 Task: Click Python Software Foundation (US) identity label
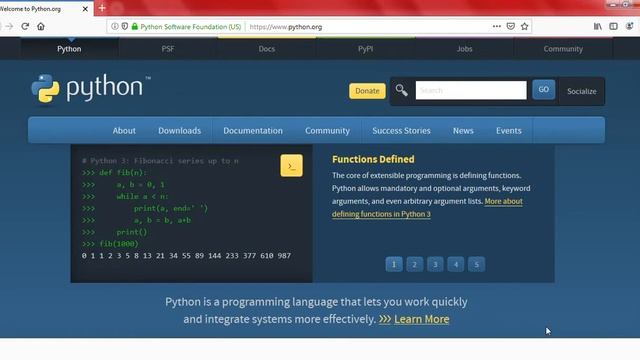(x=191, y=27)
